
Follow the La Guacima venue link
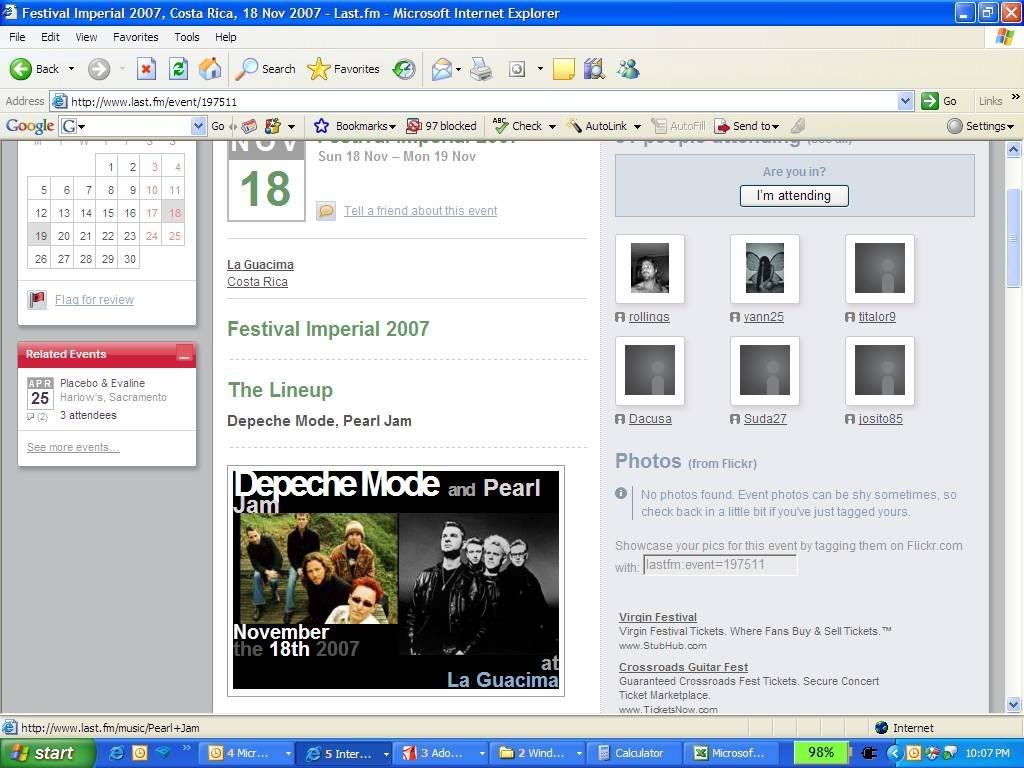point(260,264)
